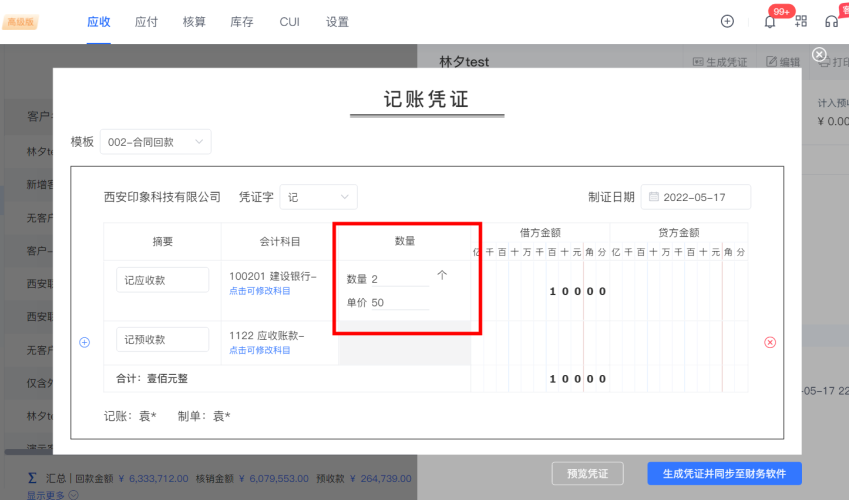849x500 pixels.
Task: Click the 核销金额 ¥6,079,553.00 summary
Action: 252,479
